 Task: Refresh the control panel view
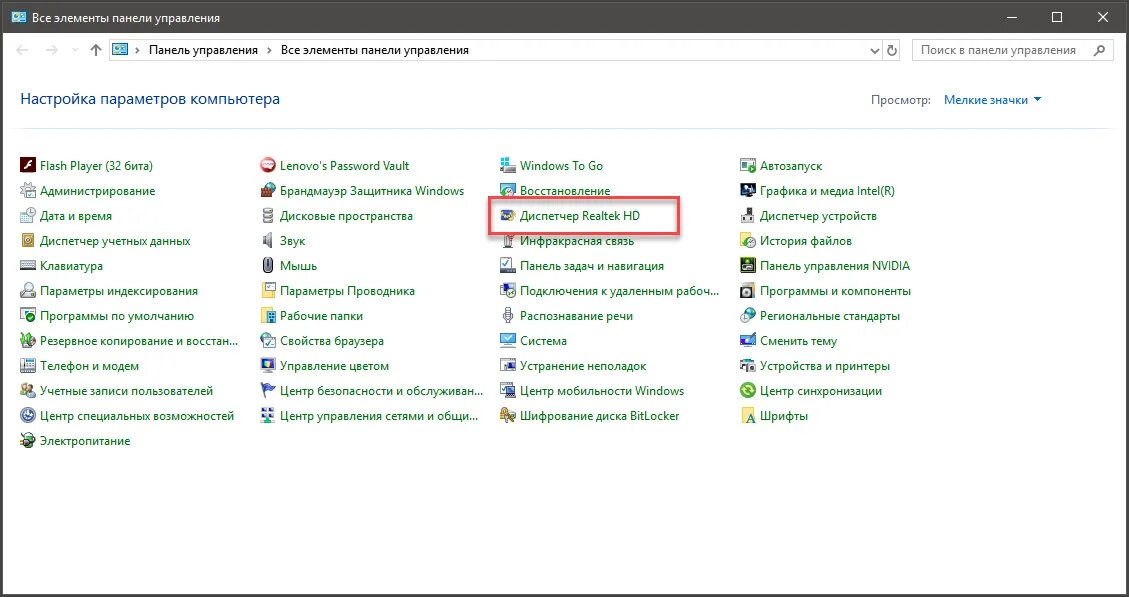(x=892, y=50)
